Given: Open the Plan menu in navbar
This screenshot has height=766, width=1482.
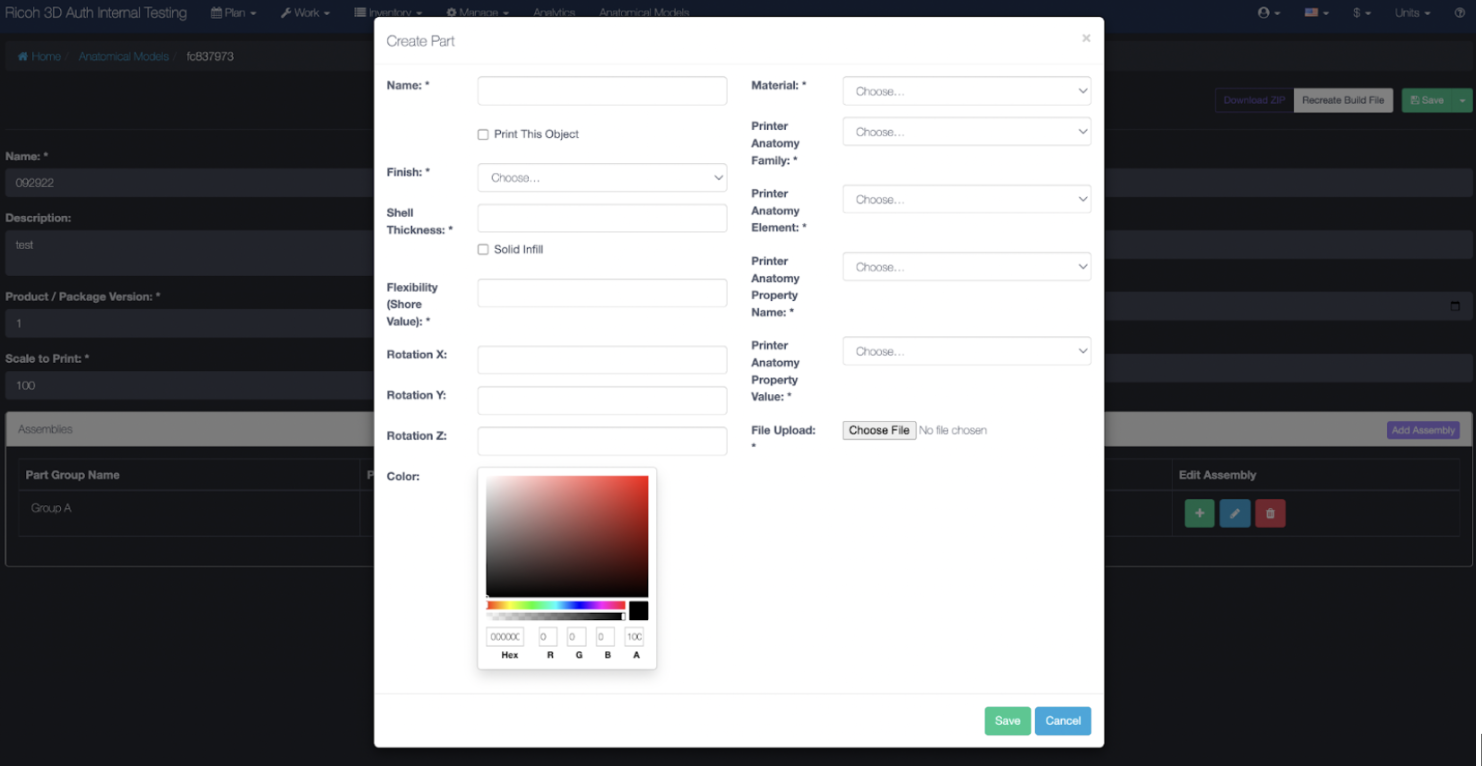Looking at the screenshot, I should (234, 13).
